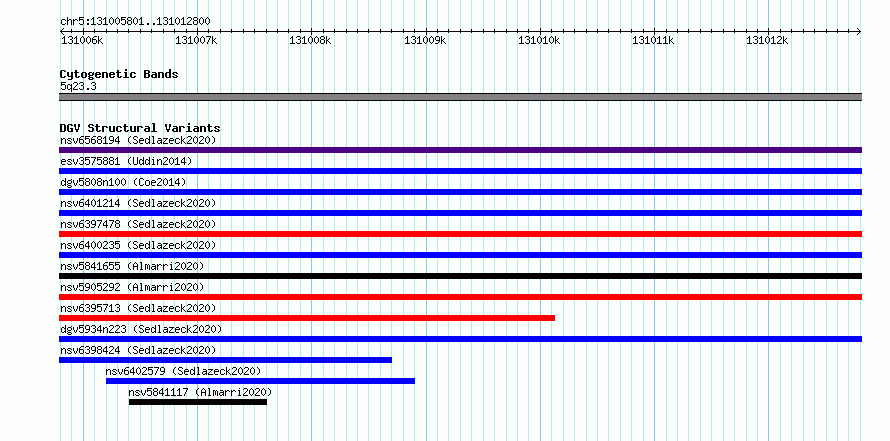Select the shorter red nsv6395713 bar
Viewport: 890px width, 441px height.
click(307, 318)
